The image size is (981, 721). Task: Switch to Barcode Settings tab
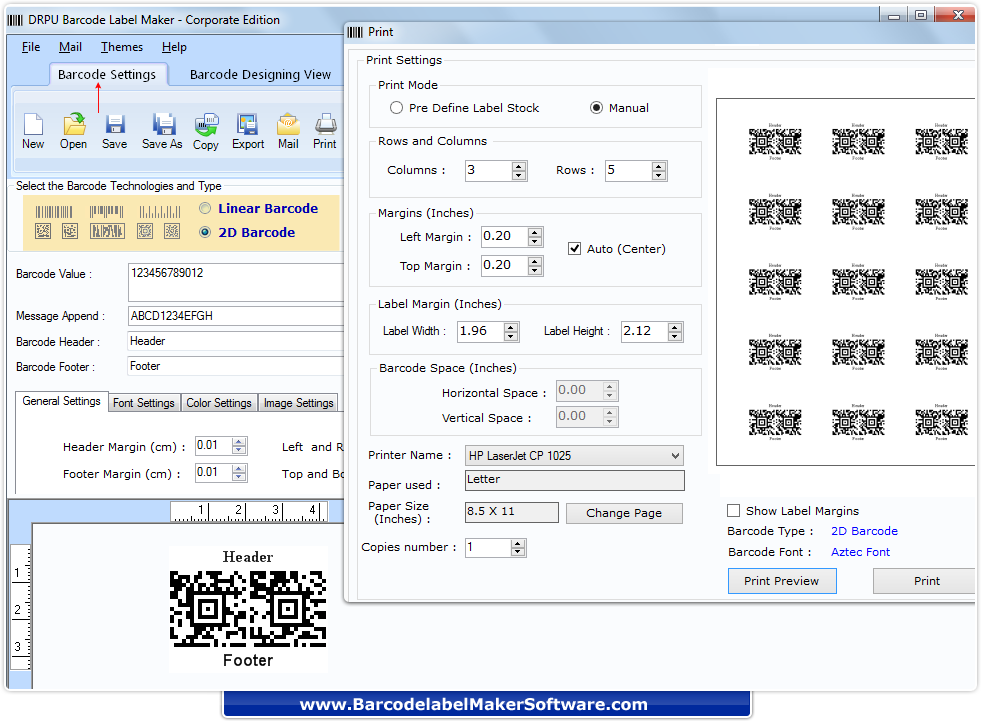click(x=107, y=74)
